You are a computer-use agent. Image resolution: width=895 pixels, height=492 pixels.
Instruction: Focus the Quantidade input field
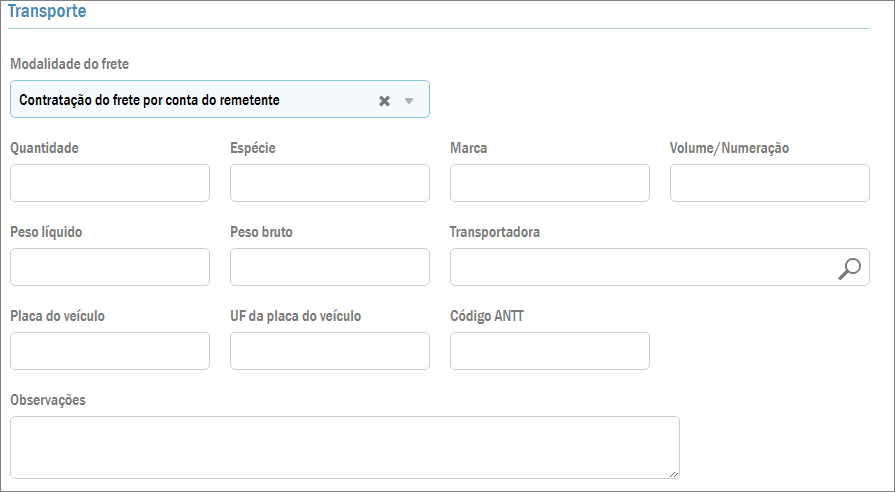tap(110, 183)
